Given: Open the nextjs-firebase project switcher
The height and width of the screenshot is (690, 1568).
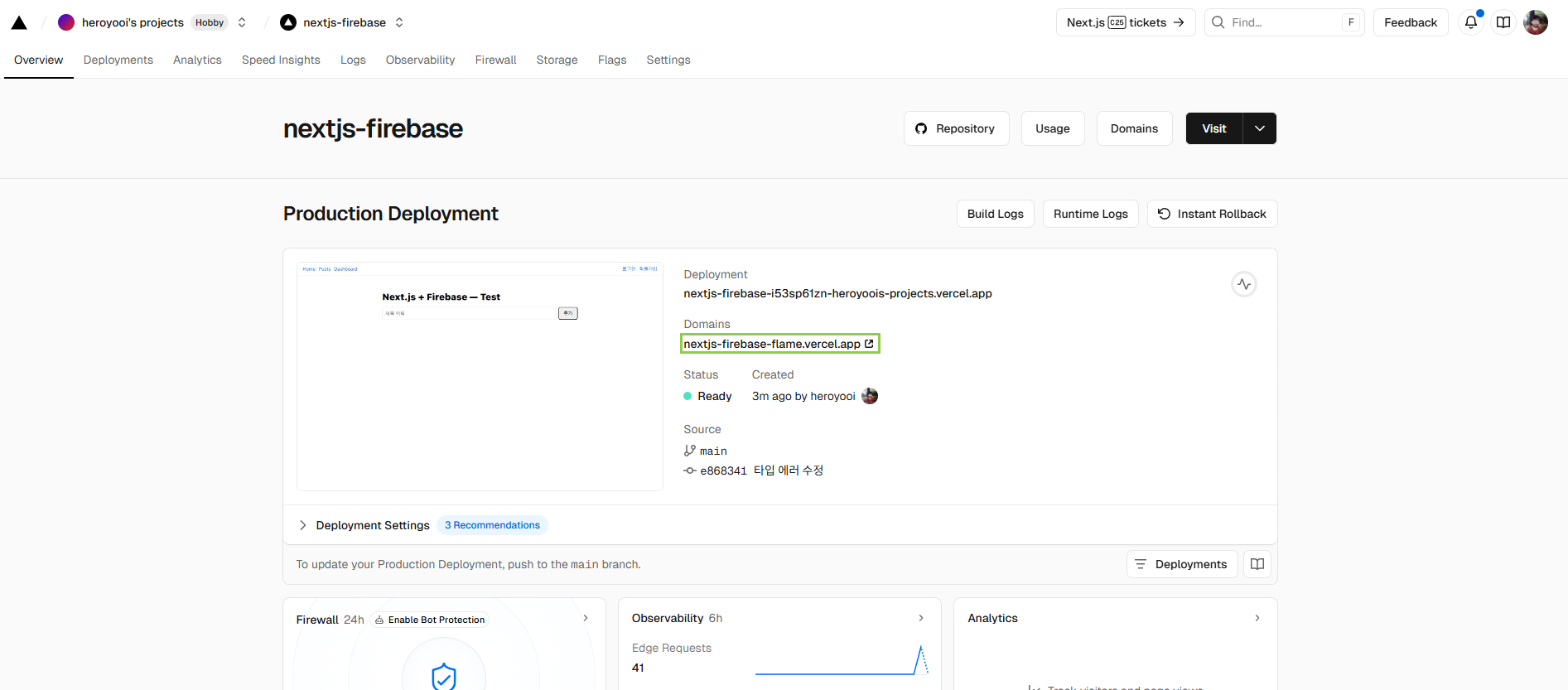Looking at the screenshot, I should pos(399,22).
